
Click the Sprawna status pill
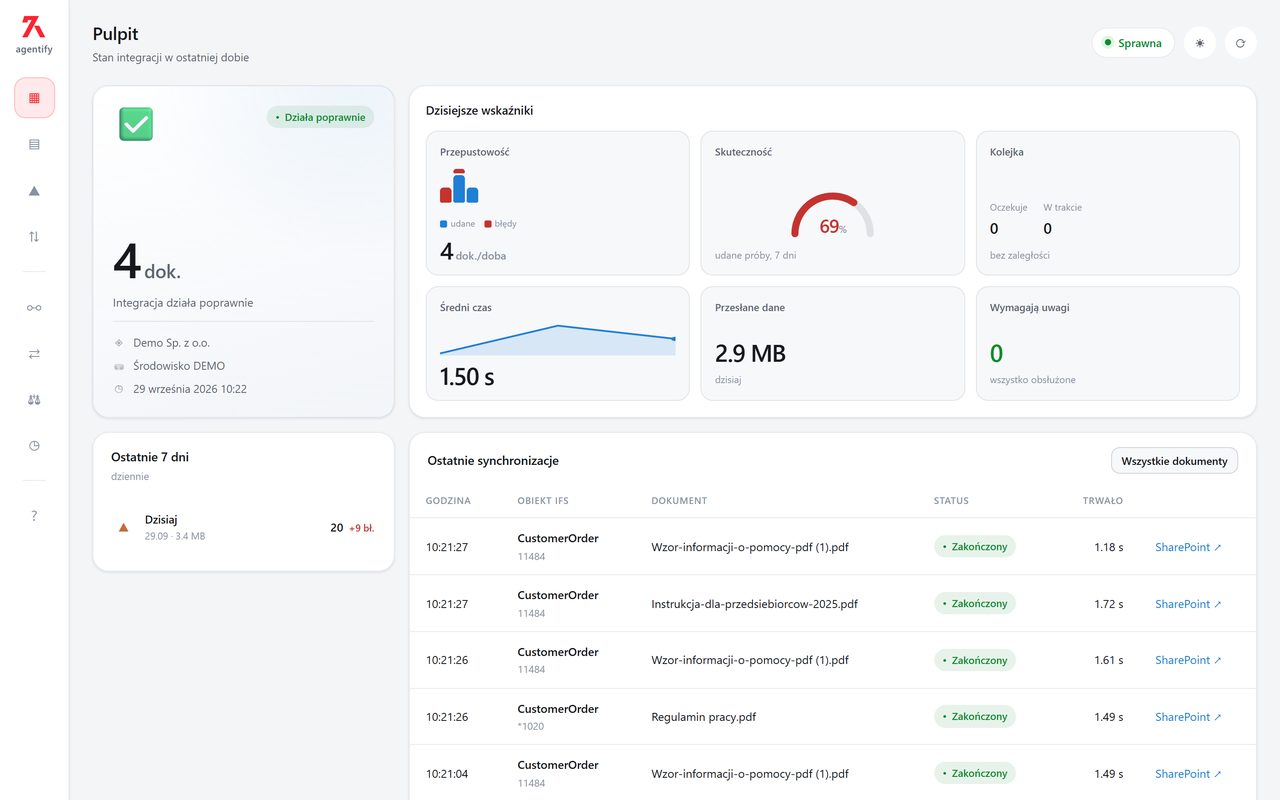tap(1133, 43)
